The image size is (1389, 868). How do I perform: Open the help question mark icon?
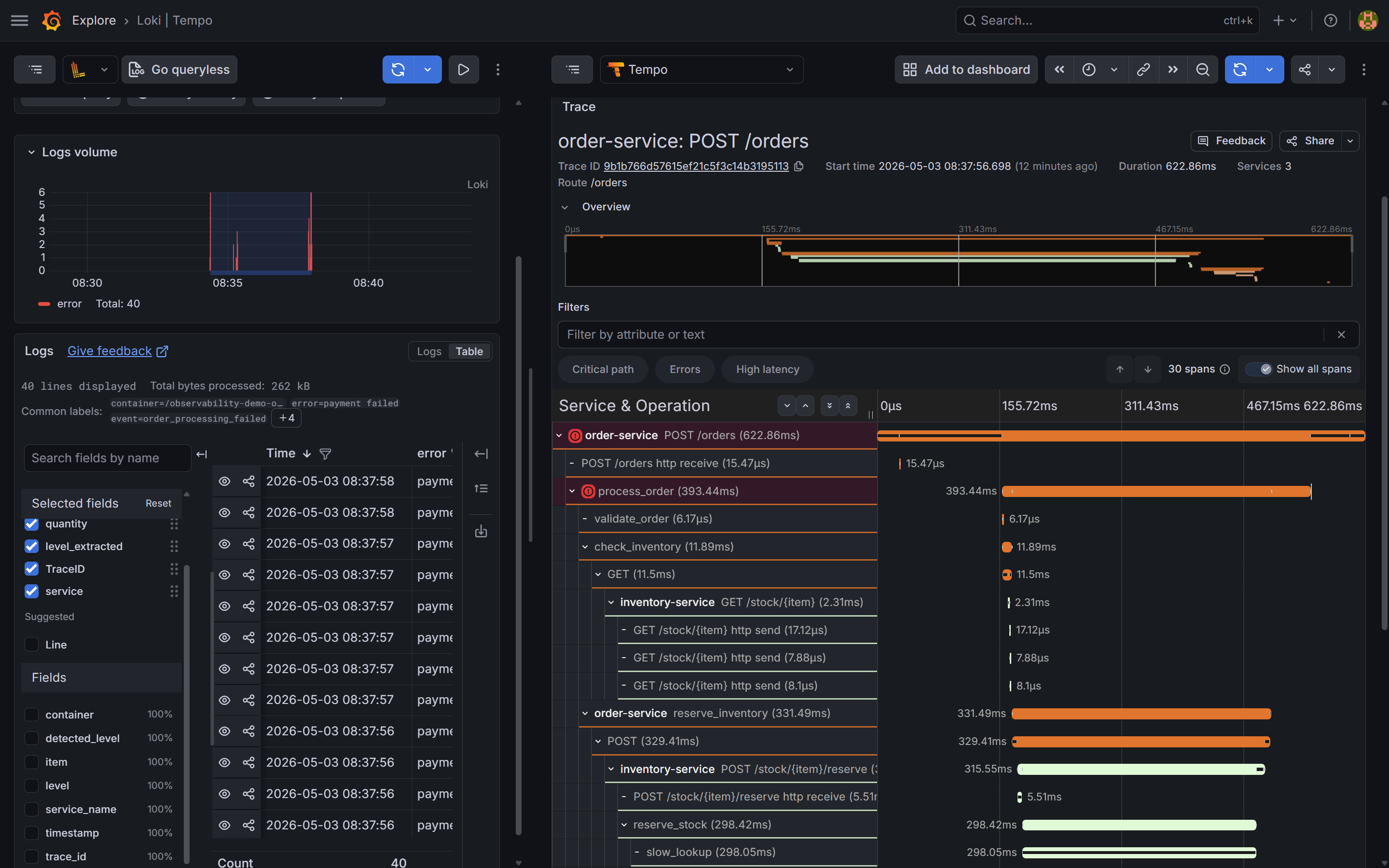point(1331,21)
